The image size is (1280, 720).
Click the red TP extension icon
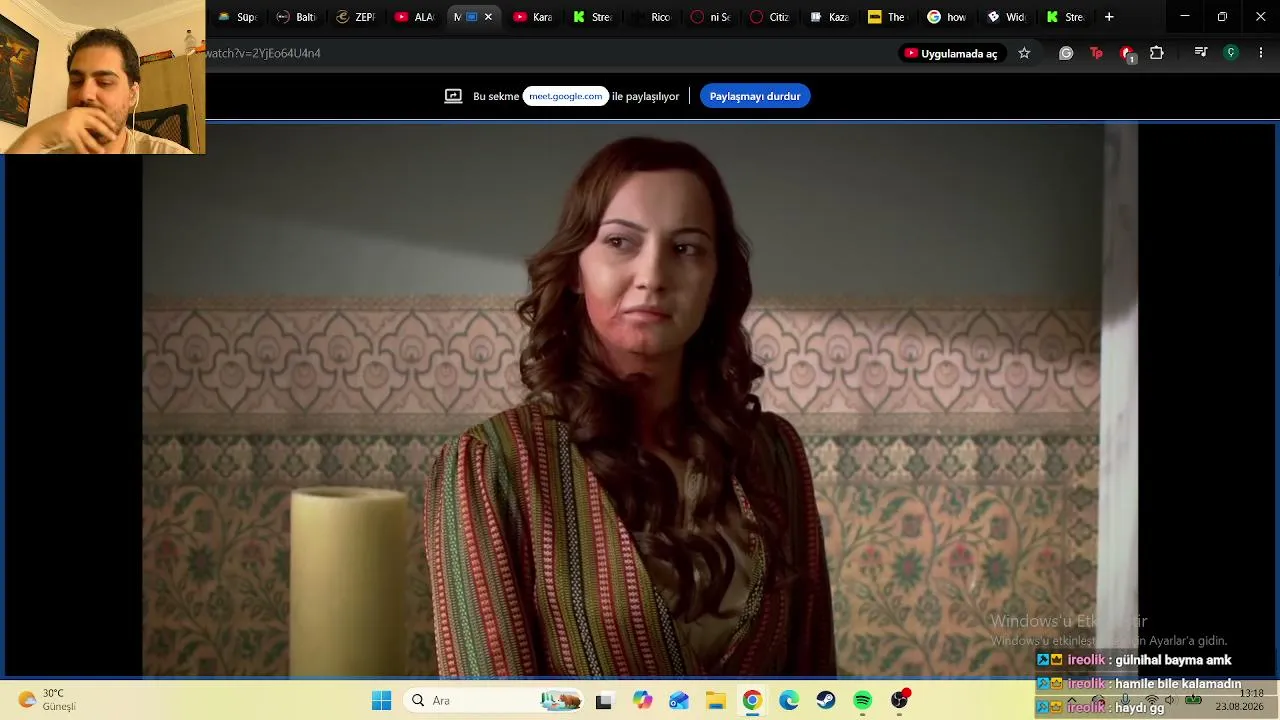pos(1096,53)
